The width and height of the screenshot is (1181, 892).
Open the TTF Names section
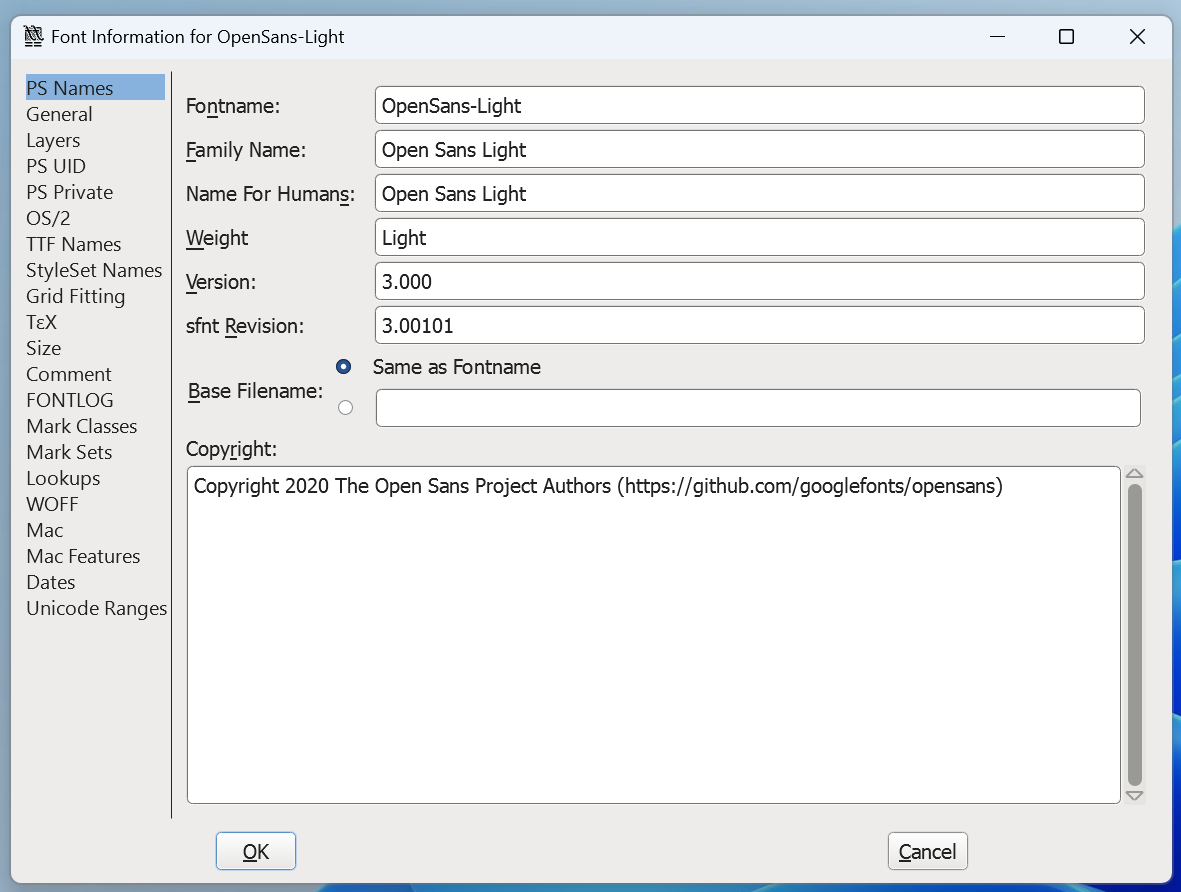[73, 244]
